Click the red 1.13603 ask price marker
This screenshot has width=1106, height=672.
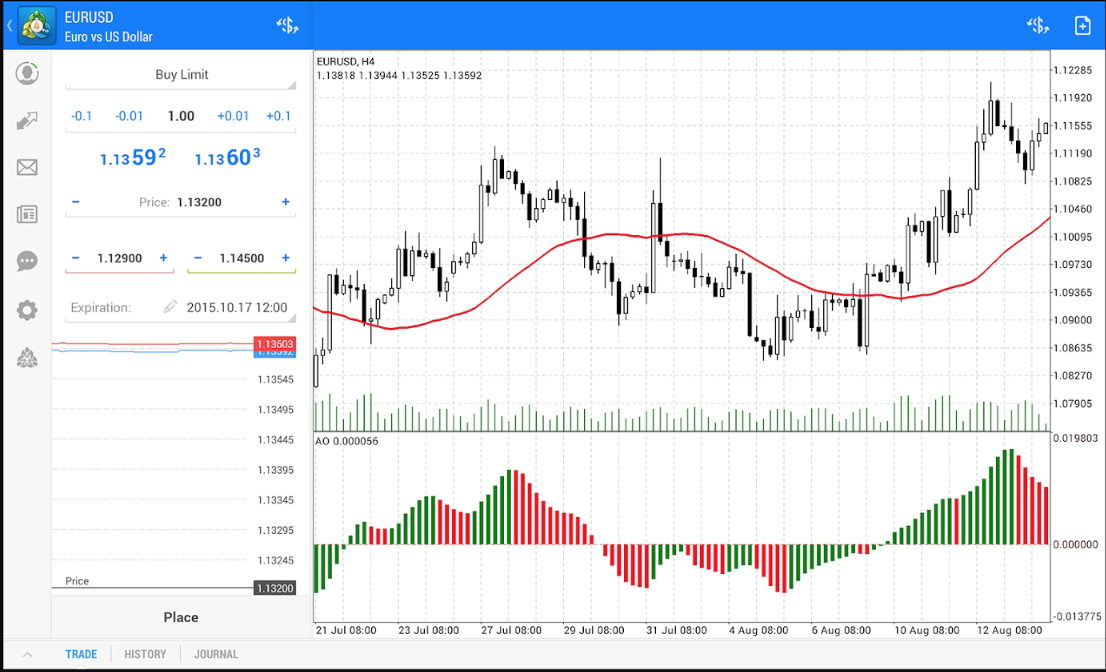coord(274,343)
